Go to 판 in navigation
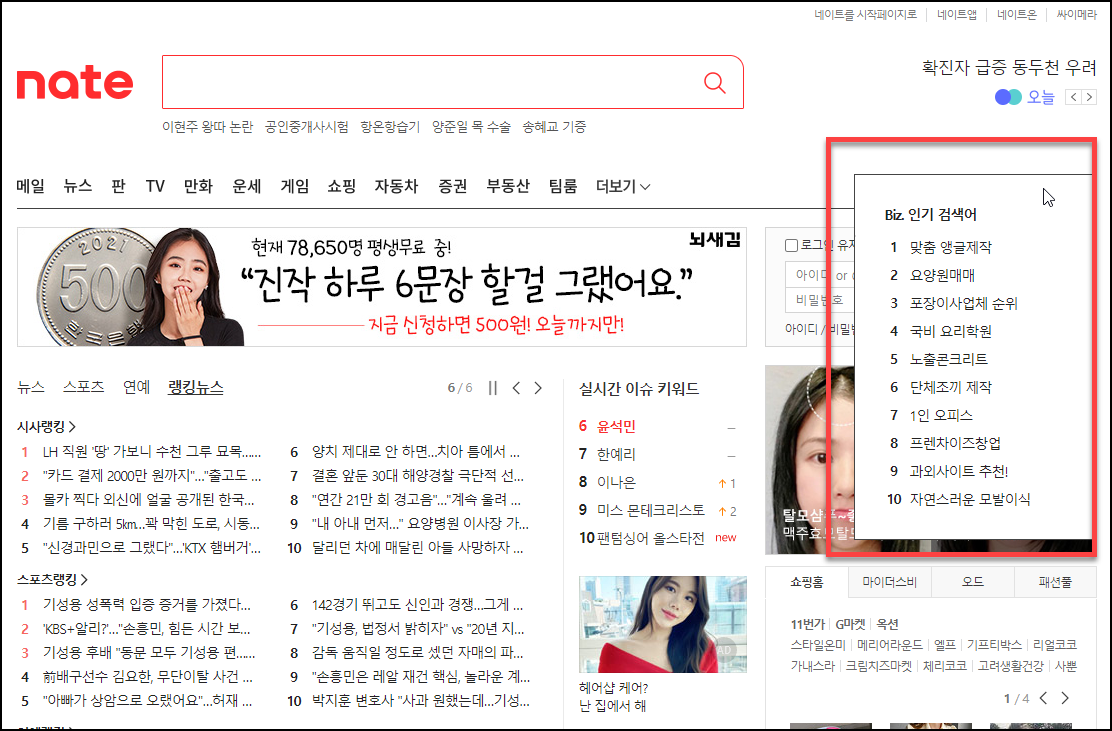 pyautogui.click(x=118, y=186)
